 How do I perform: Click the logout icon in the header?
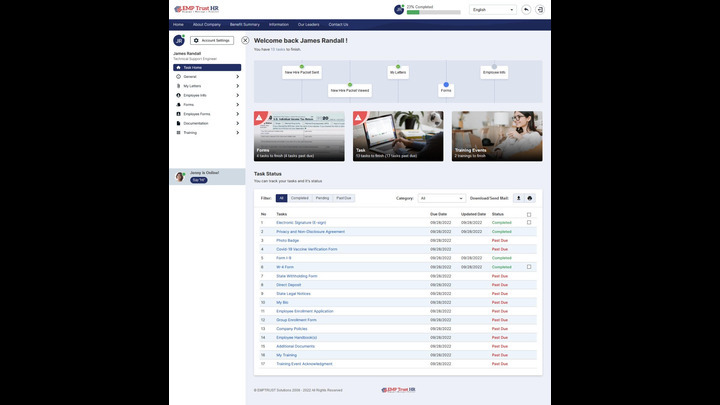pyautogui.click(x=541, y=9)
